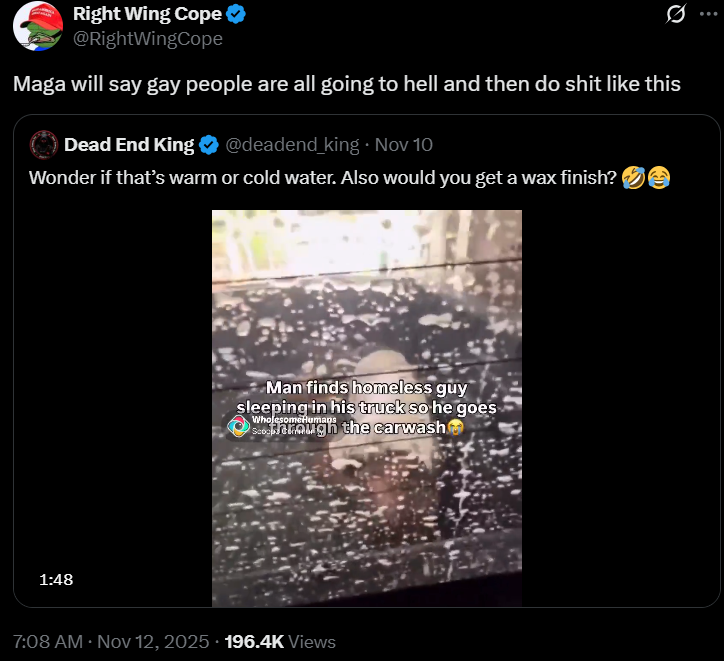Open the 7:08 AM Nov 12, 2025 timestamp
The width and height of the screenshot is (724, 661).
click(x=111, y=642)
